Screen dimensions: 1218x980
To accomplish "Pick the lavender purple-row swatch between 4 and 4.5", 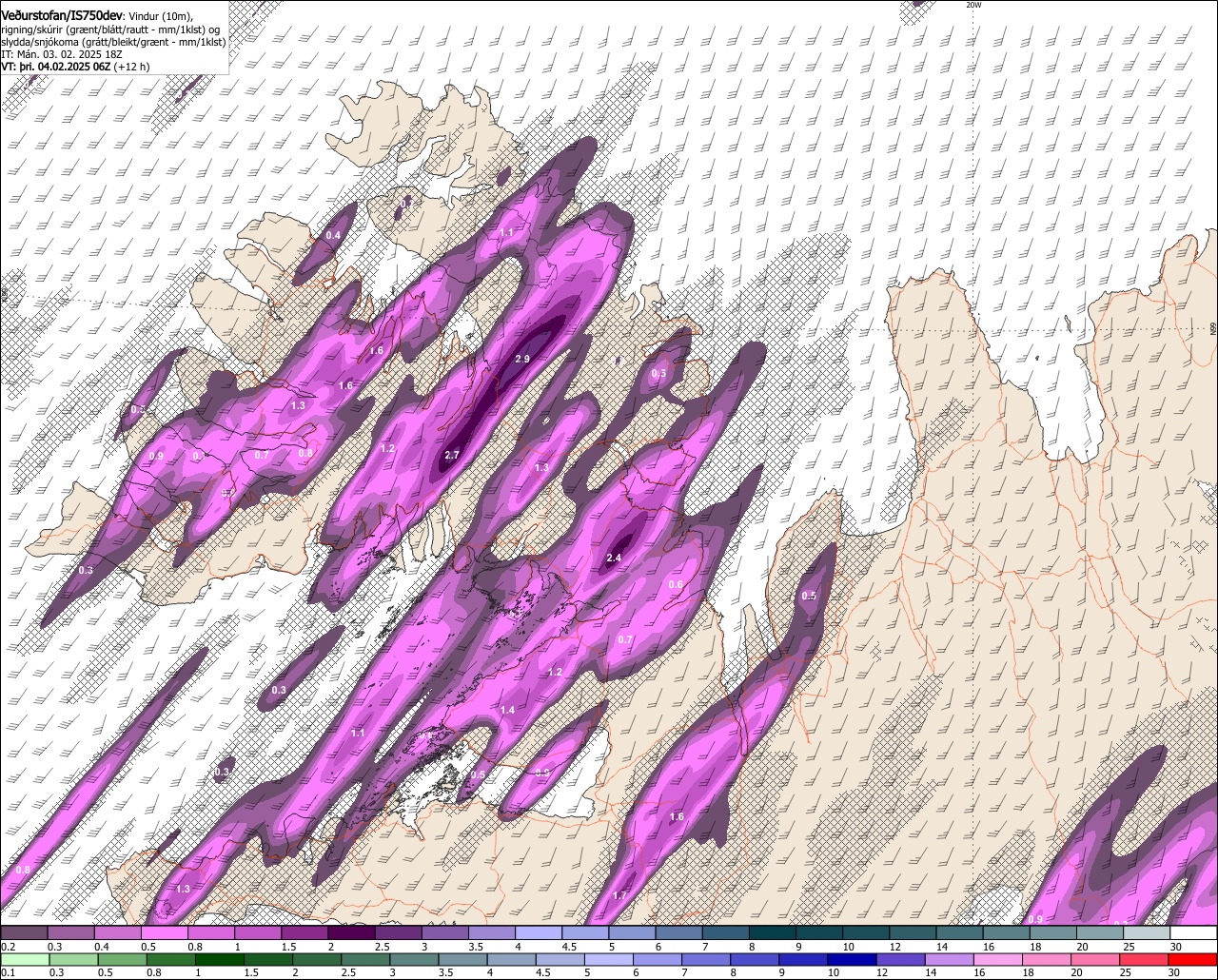I will tap(539, 933).
